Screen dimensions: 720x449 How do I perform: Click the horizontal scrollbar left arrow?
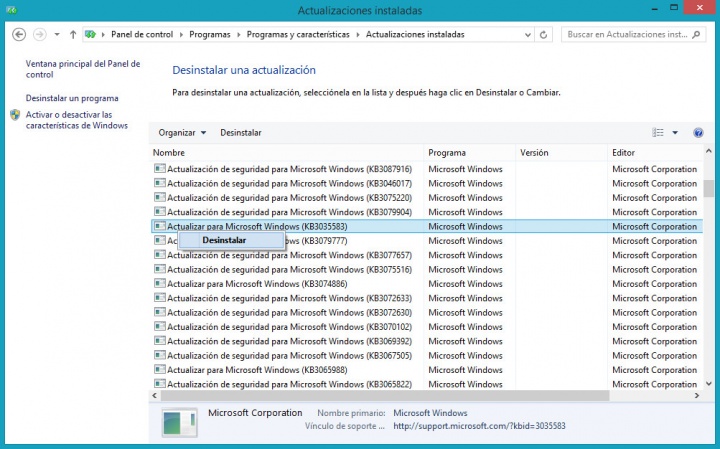[155, 395]
